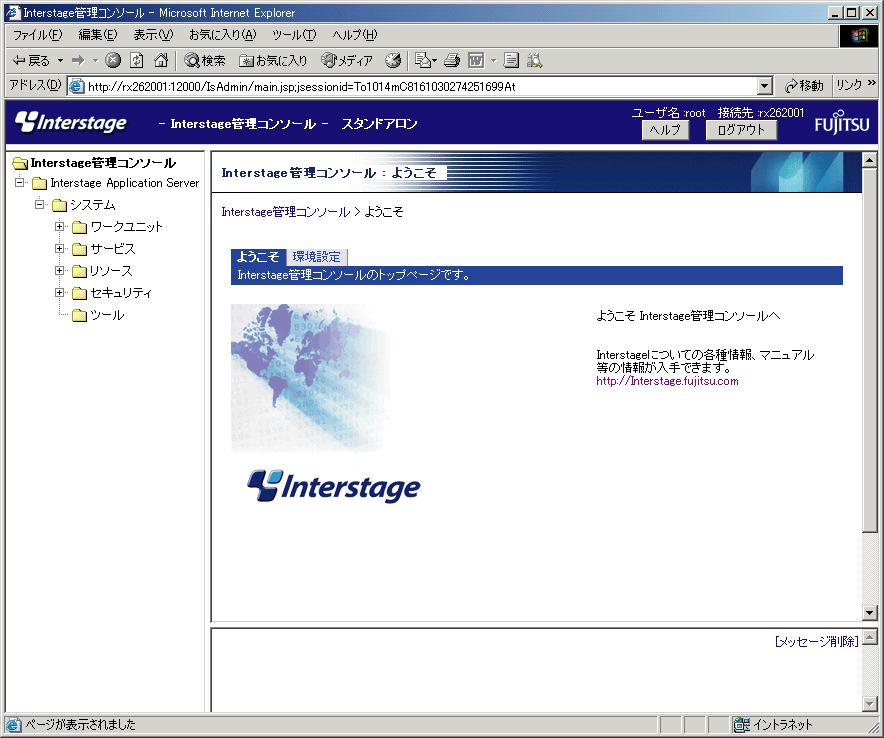The image size is (884, 738).
Task: Open the ファイル(F) menu
Action: 37,35
